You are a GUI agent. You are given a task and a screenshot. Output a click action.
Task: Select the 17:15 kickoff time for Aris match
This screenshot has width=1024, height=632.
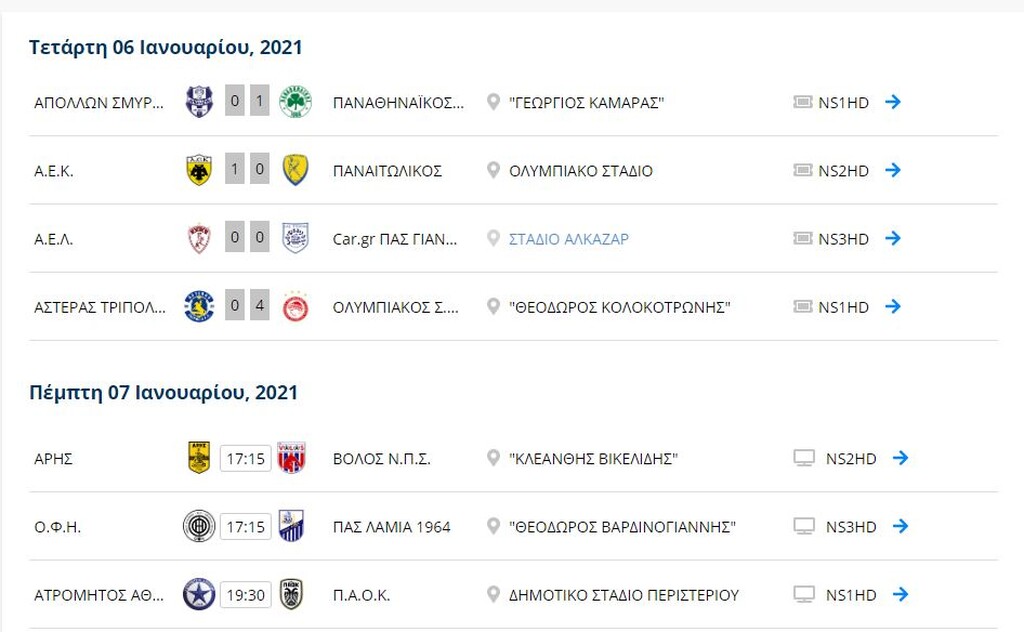click(x=246, y=458)
